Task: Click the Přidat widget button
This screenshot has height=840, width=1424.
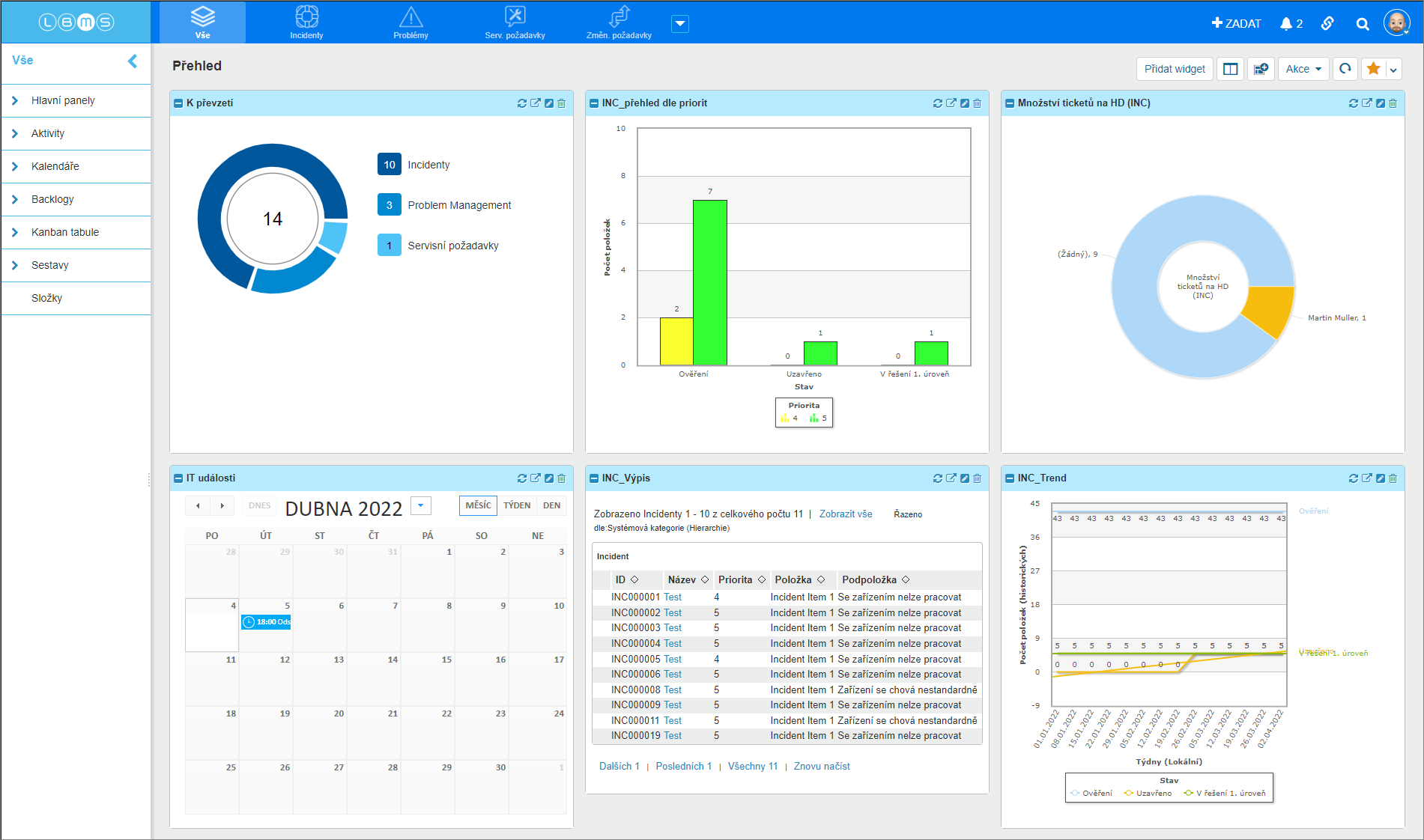Action: 1175,69
